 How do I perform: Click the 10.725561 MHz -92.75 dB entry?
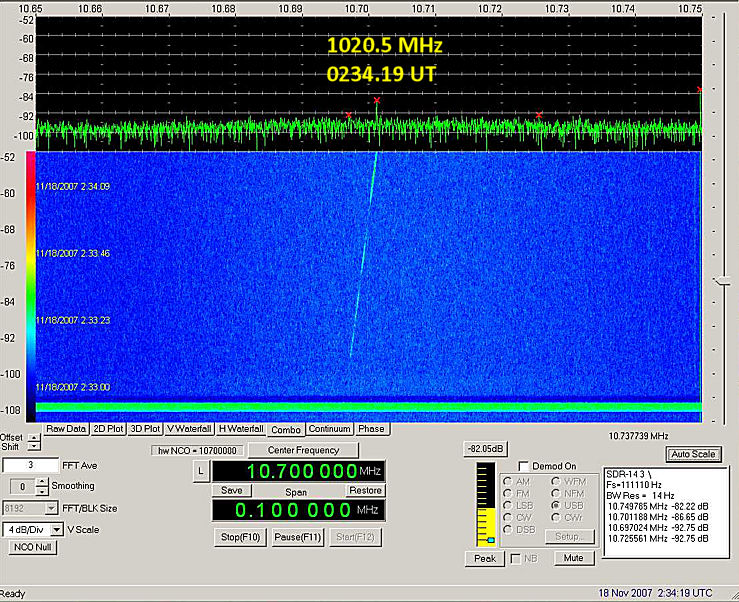click(x=658, y=539)
